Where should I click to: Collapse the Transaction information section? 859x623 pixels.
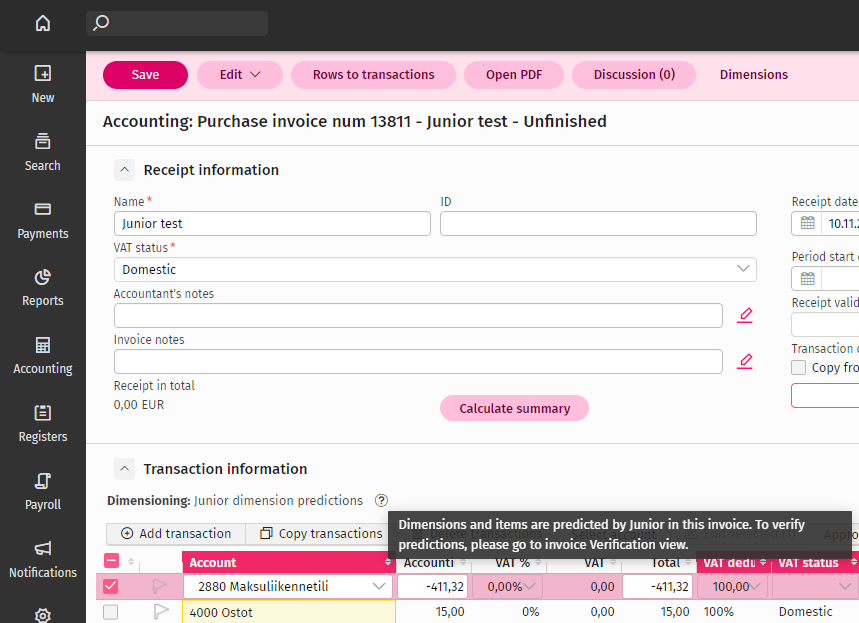124,469
